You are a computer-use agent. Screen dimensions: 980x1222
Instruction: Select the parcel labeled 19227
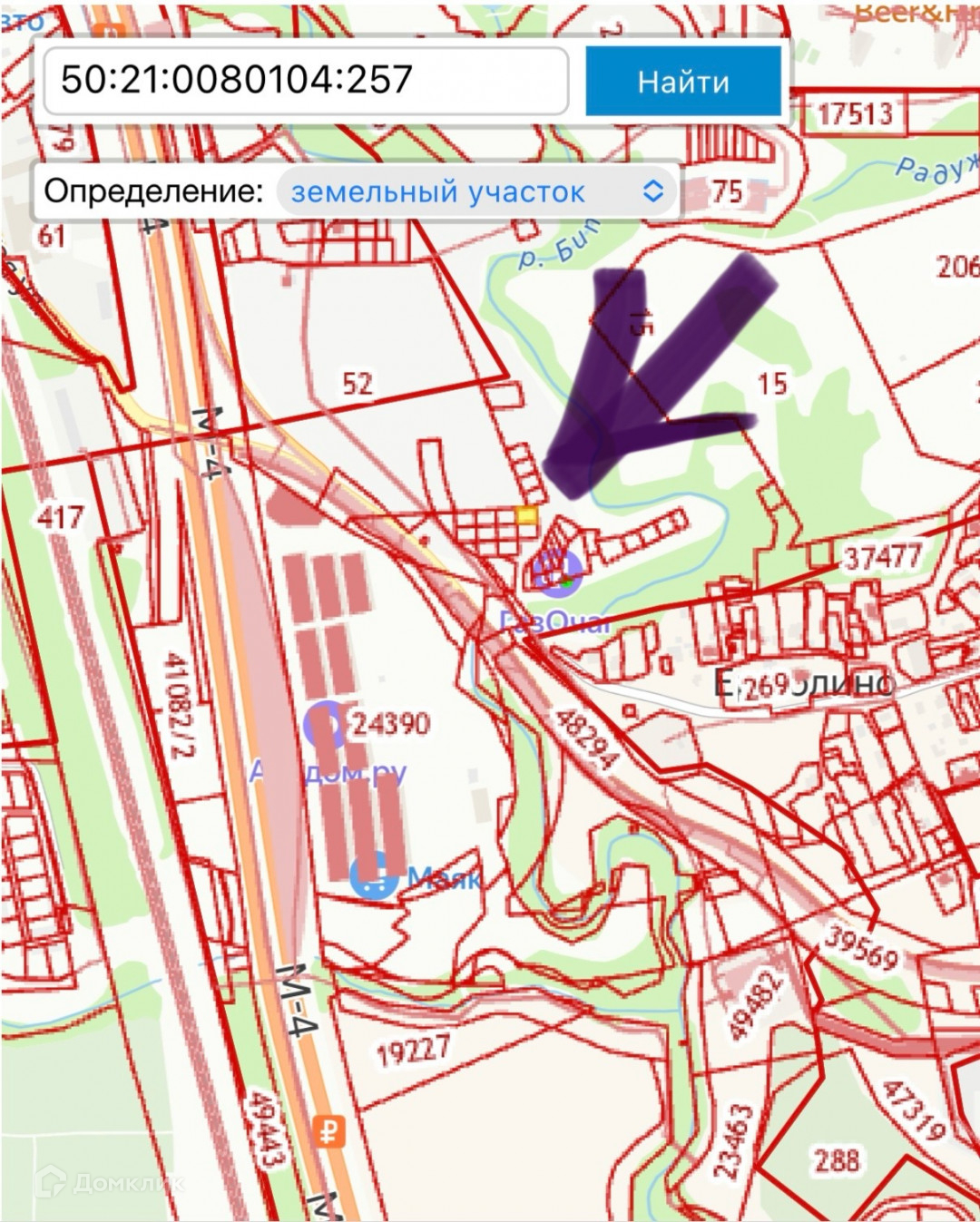(x=413, y=1051)
